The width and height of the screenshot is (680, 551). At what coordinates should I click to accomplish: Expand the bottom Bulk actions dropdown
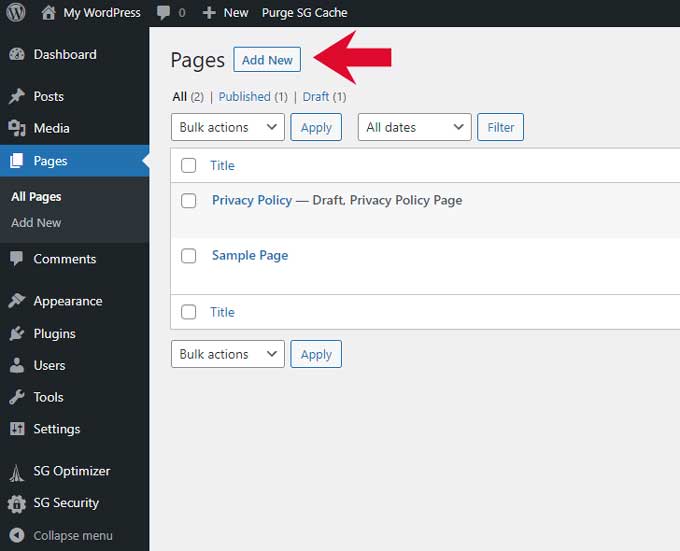click(x=227, y=354)
